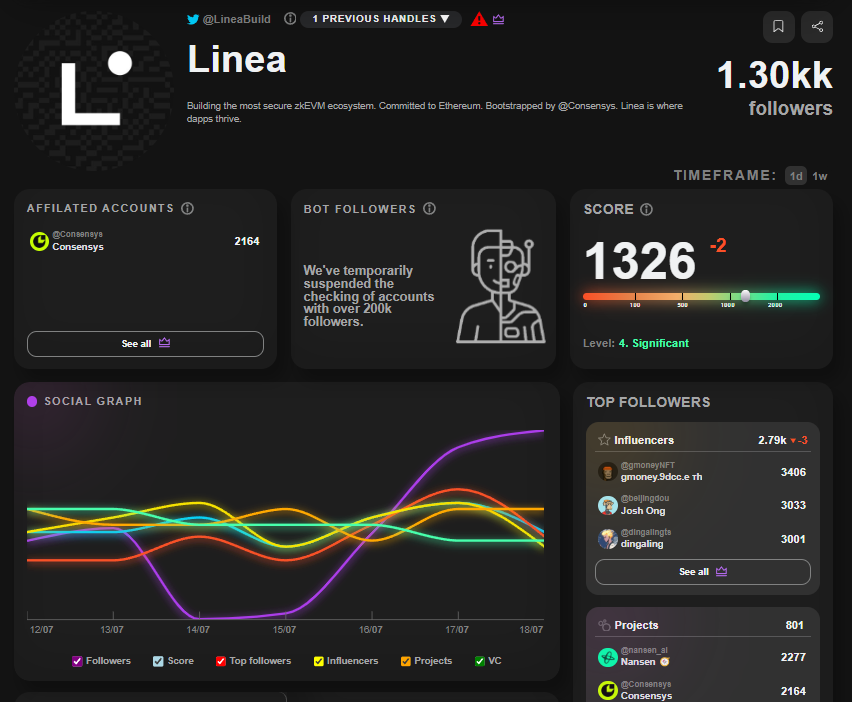This screenshot has width=852, height=702.
Task: Open dingaling follower profile
Action: (x=703, y=539)
